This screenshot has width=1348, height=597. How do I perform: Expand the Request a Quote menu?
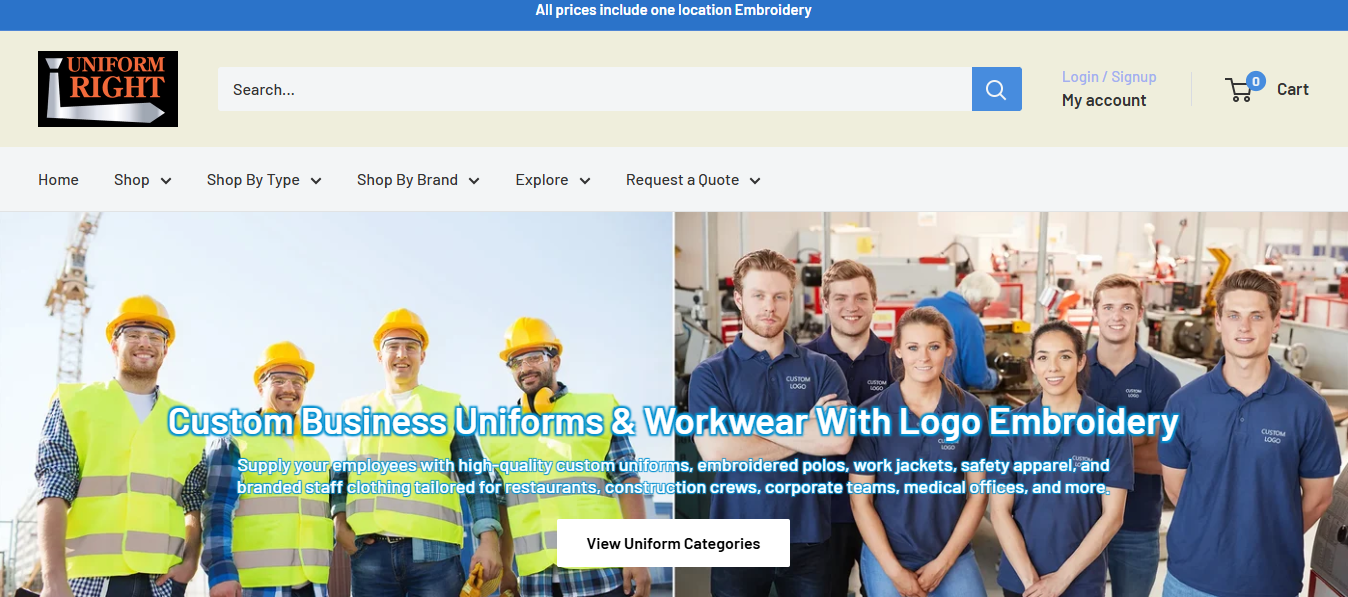coord(693,180)
